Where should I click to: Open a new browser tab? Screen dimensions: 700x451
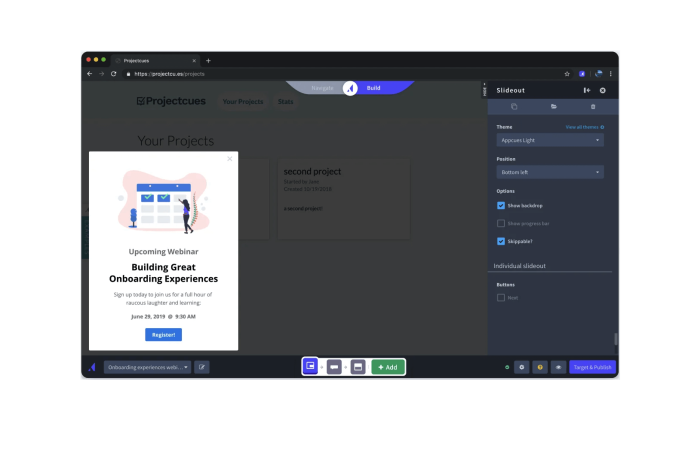(208, 60)
